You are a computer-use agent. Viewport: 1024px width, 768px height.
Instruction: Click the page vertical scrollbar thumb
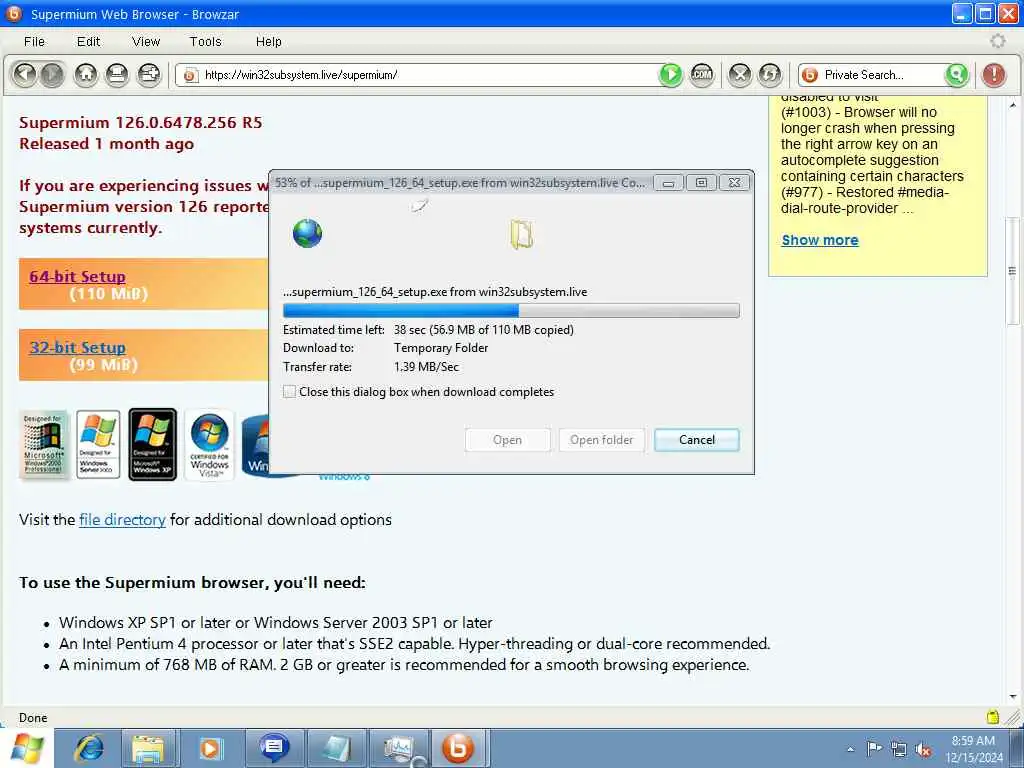click(1013, 271)
